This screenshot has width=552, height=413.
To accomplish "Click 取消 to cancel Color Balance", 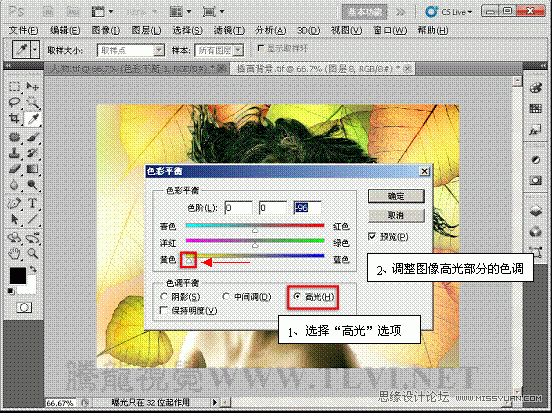I will point(396,215).
